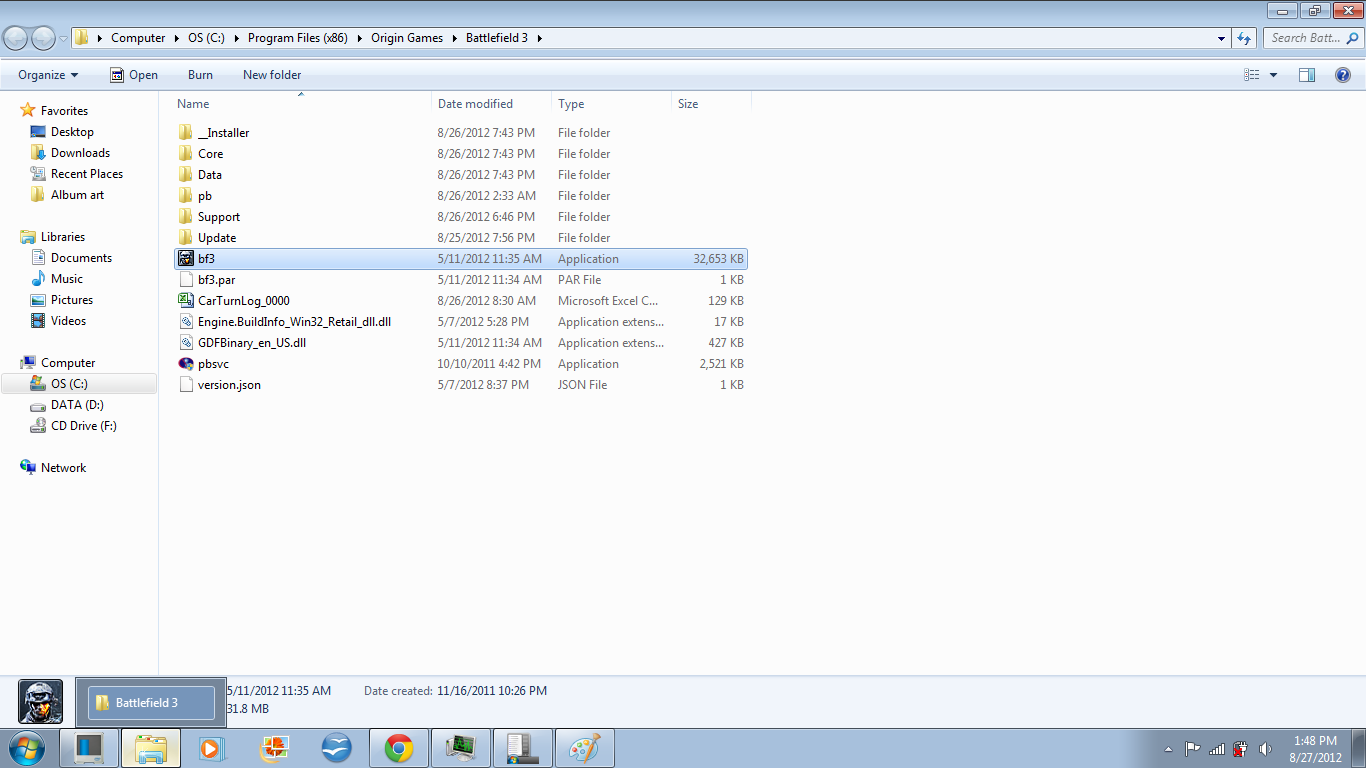
Task: Click the preview pane toggle icon
Action: point(1307,75)
